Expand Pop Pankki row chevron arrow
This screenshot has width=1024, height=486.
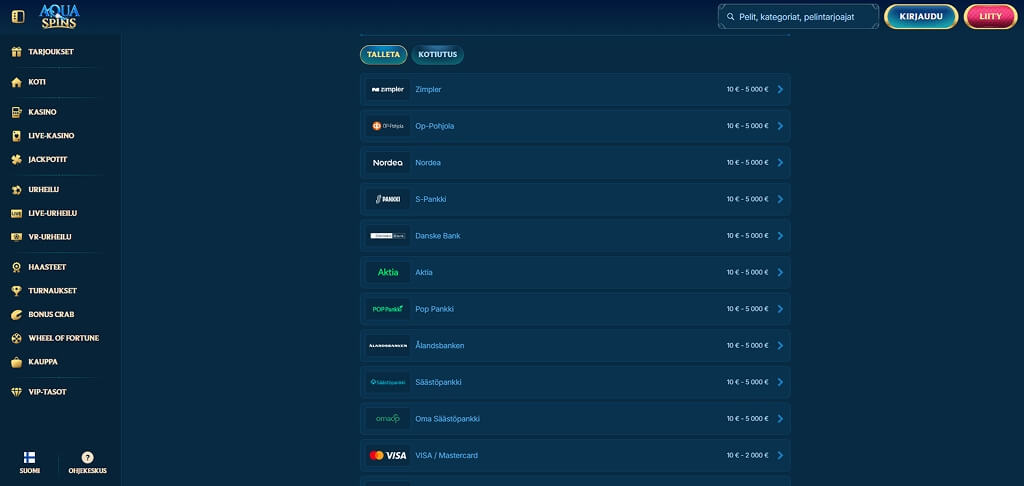(x=780, y=309)
